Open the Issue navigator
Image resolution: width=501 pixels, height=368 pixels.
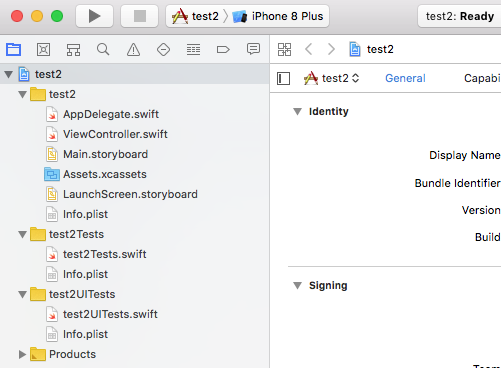tap(133, 50)
